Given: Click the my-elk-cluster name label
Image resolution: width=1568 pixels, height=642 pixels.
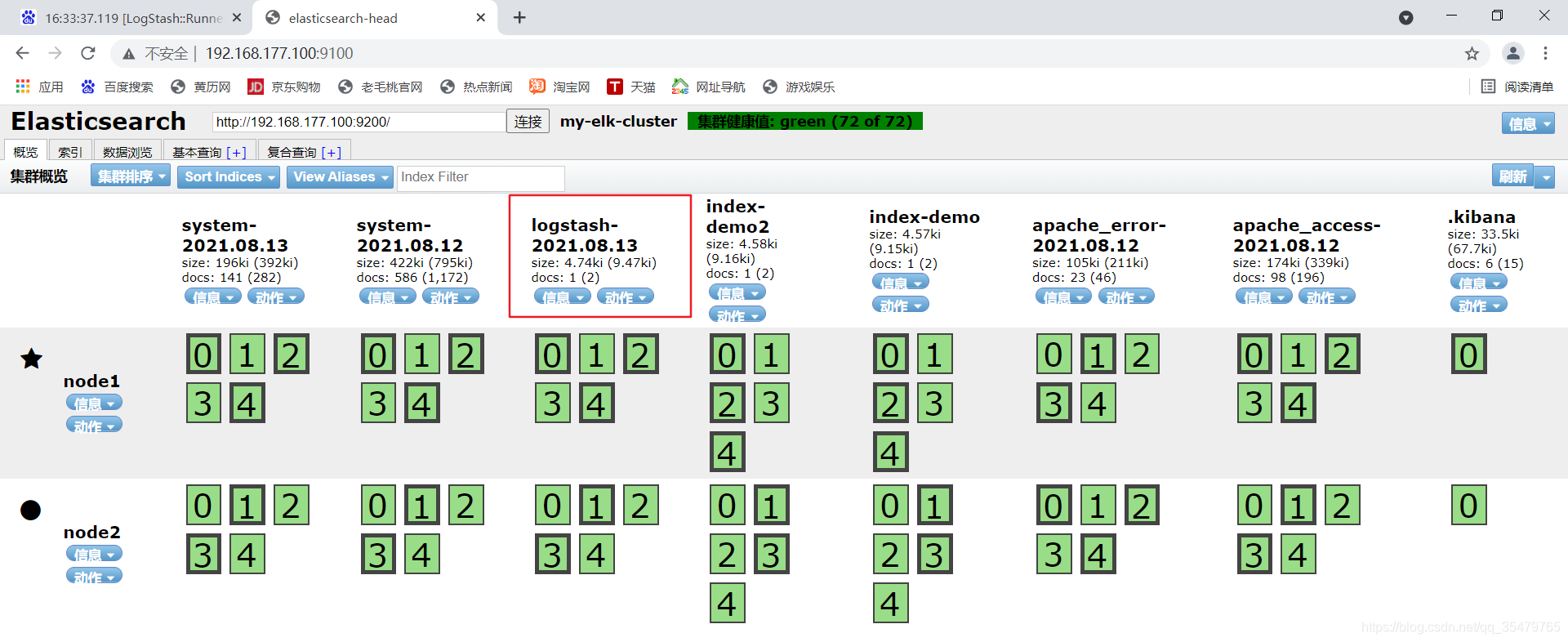Looking at the screenshot, I should click(618, 122).
